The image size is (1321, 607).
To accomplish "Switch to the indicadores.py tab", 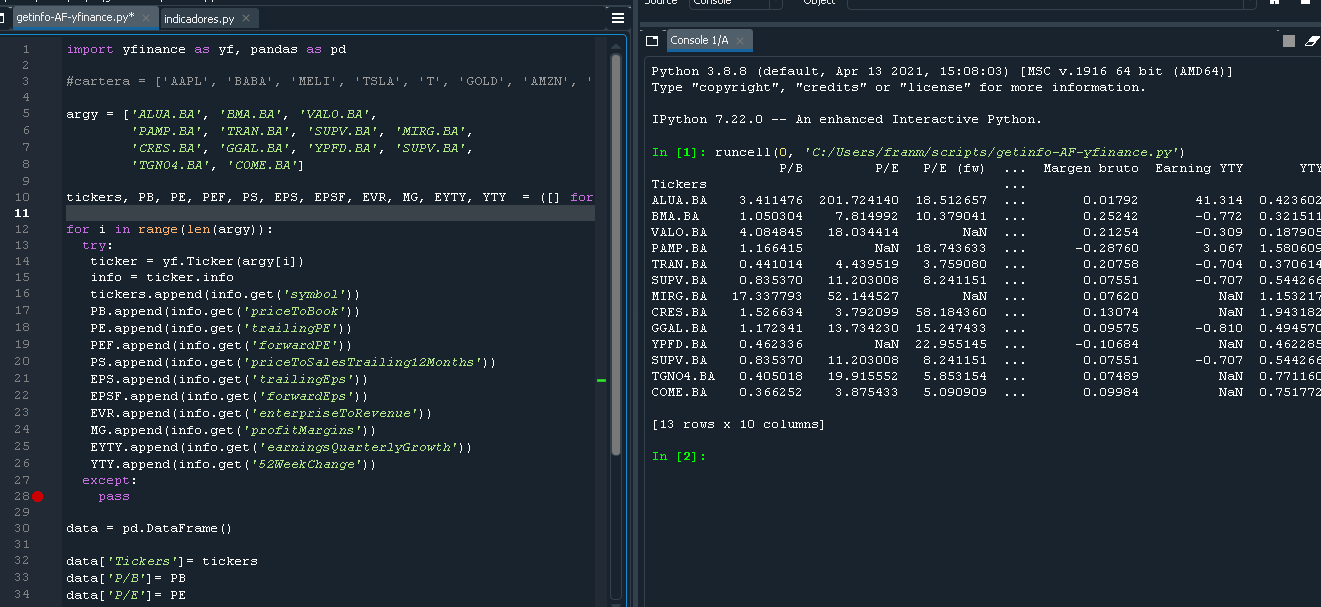I will coord(208,19).
